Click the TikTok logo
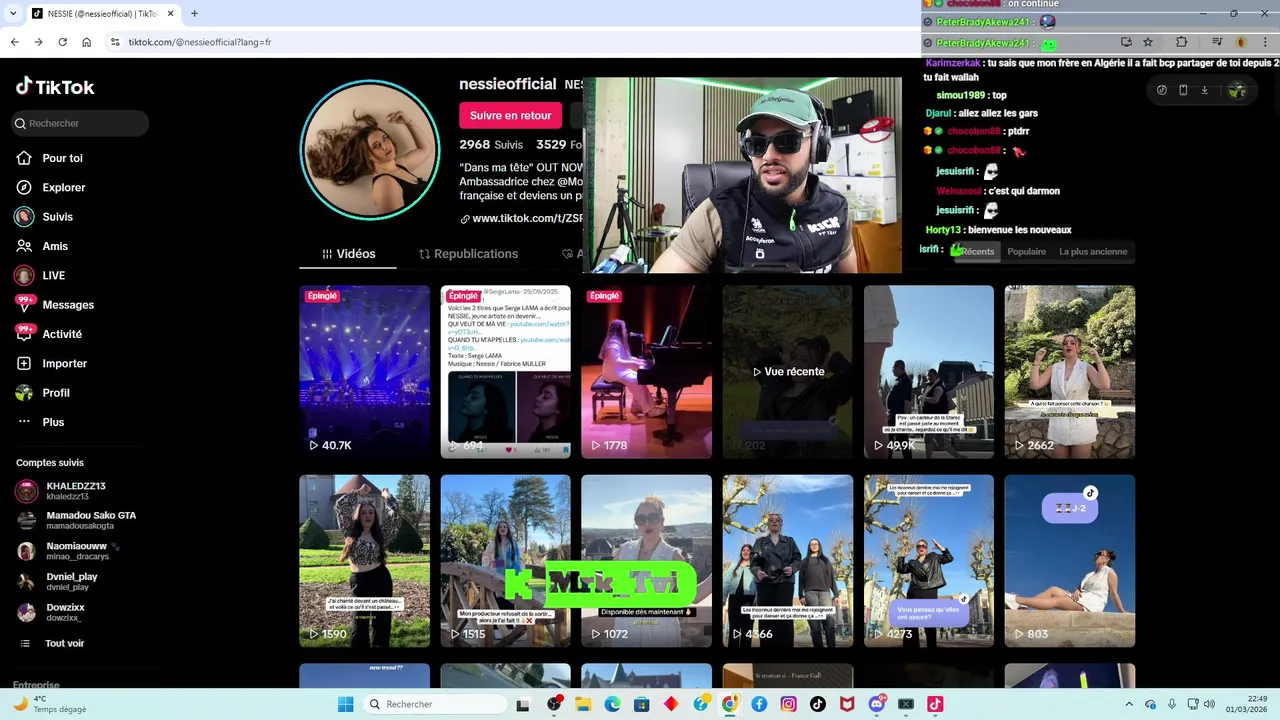Image resolution: width=1280 pixels, height=720 pixels. (x=55, y=87)
